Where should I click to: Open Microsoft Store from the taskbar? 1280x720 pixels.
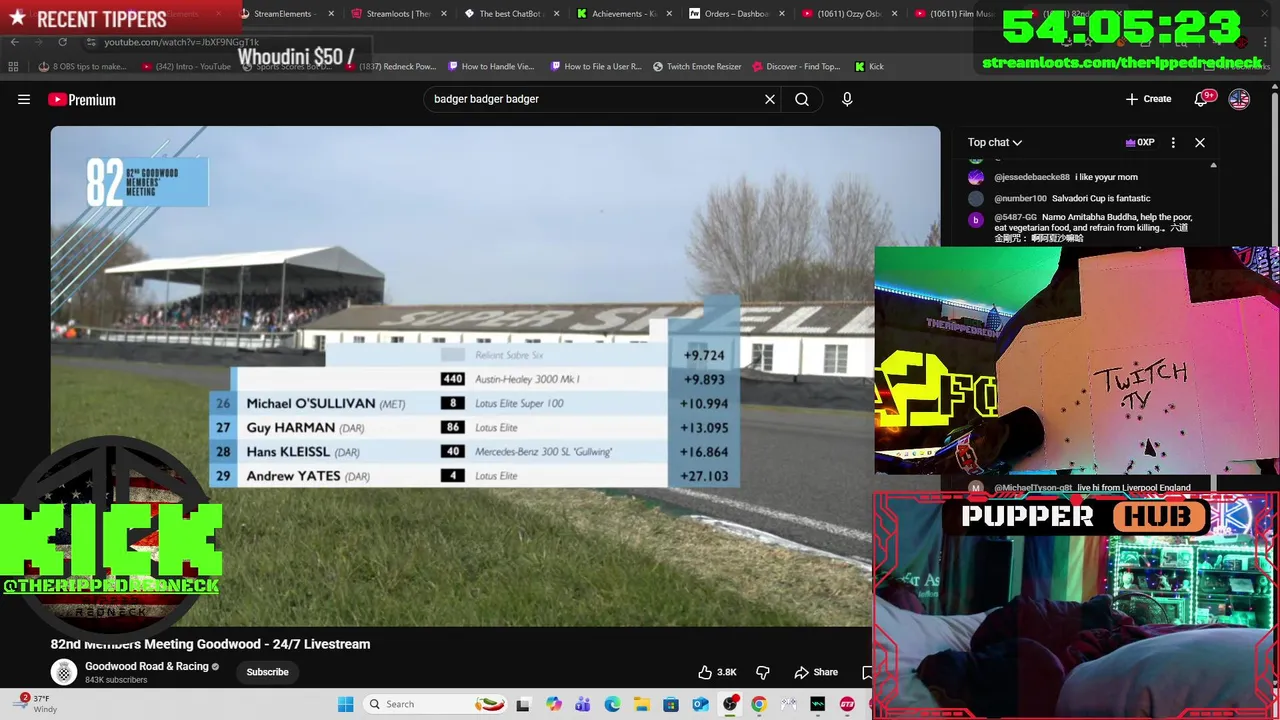tap(671, 704)
